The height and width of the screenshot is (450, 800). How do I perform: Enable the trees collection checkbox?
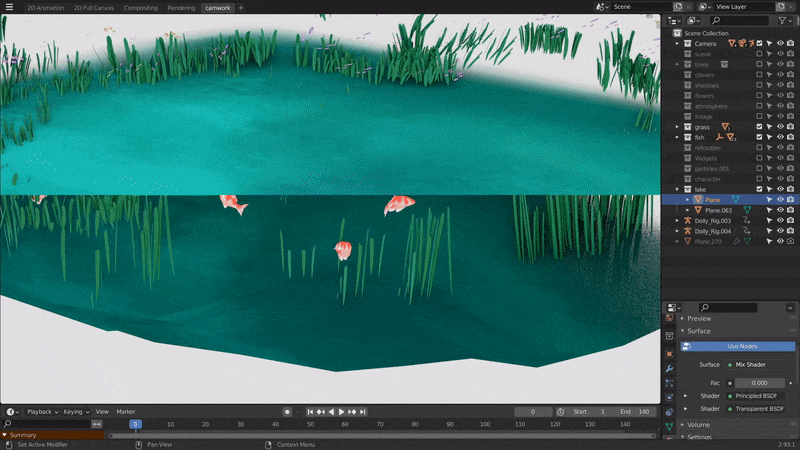[x=759, y=64]
